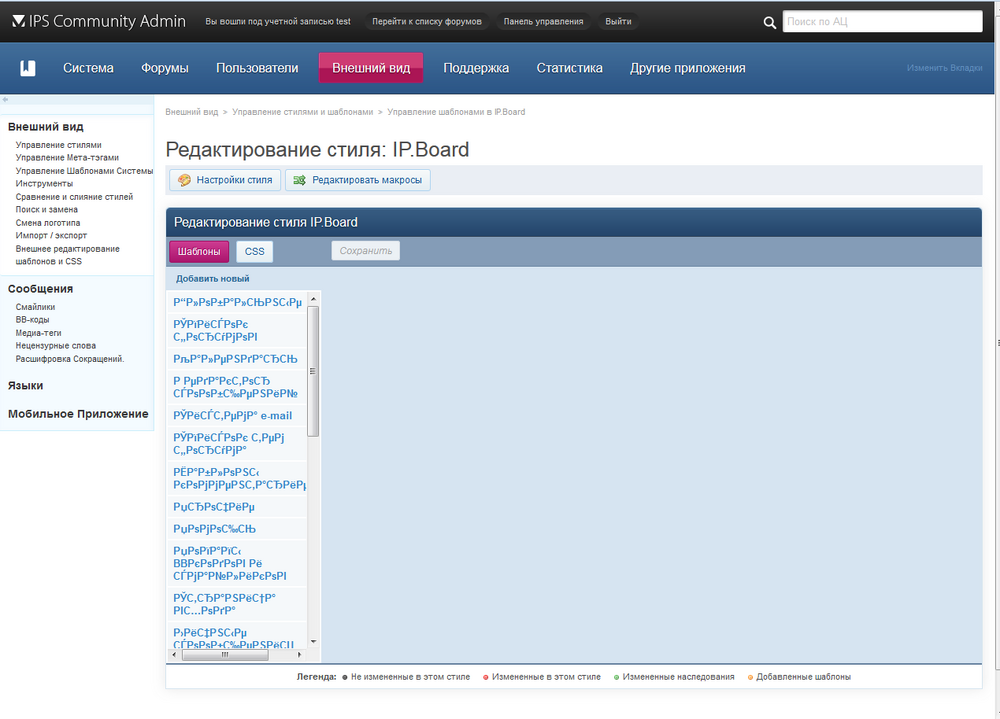Viewport: 1000px width, 719px height.
Task: Collapse sidebar using small left arrow
Action: click(x=5, y=100)
